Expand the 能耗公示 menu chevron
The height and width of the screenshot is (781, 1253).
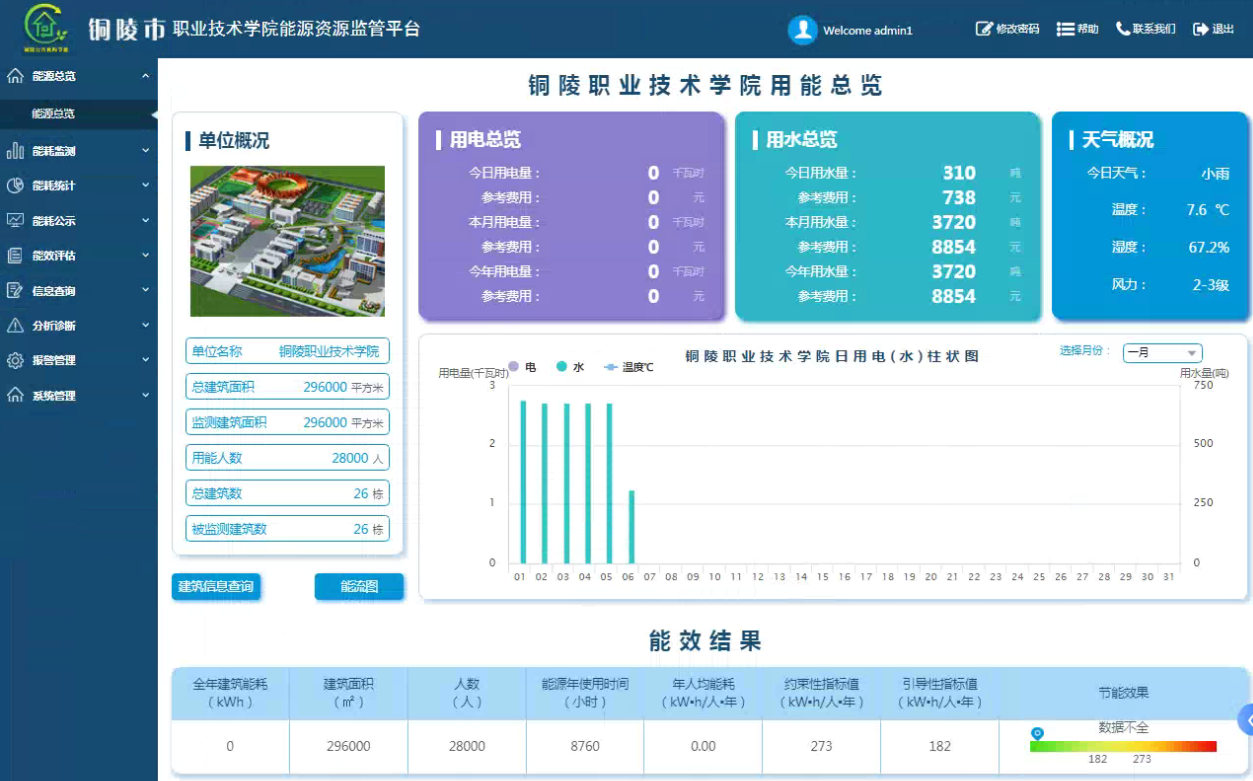pyautogui.click(x=145, y=221)
